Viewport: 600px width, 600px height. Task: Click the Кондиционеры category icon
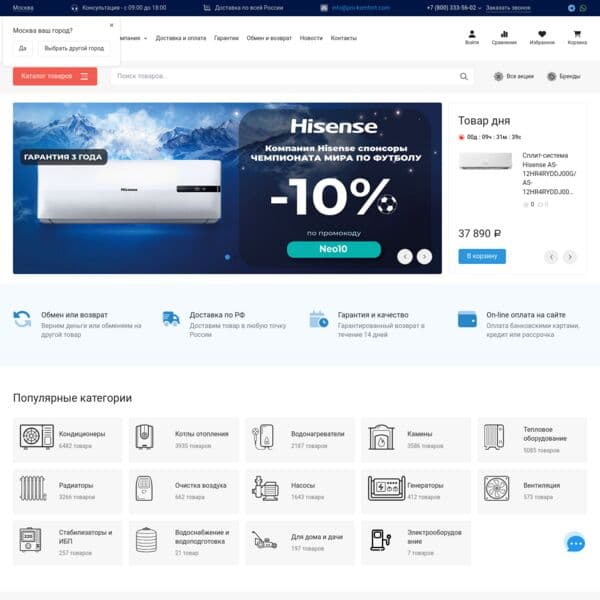[37, 437]
